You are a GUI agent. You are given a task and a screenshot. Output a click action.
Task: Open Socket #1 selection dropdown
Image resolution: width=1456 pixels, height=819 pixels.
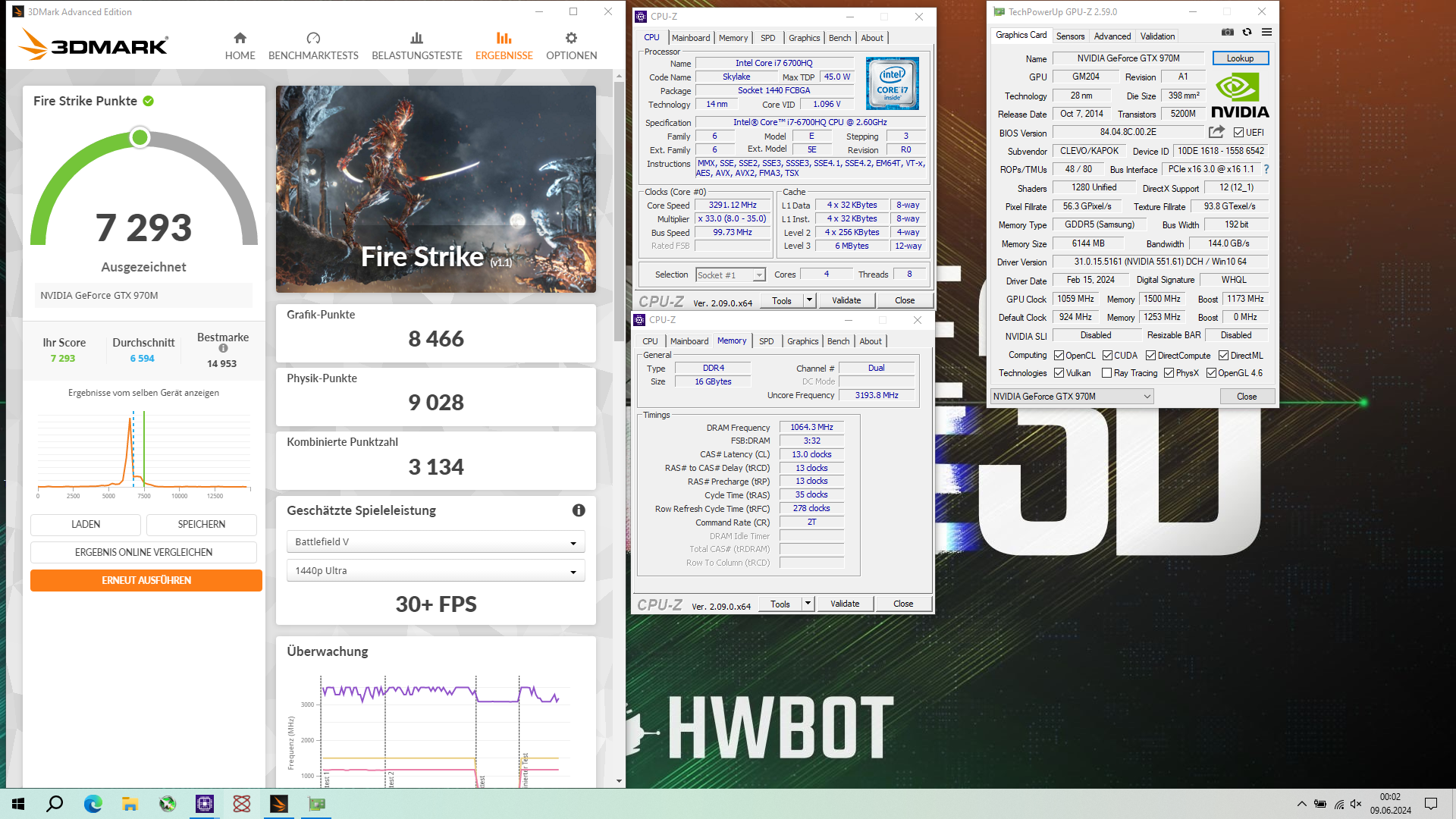(730, 275)
